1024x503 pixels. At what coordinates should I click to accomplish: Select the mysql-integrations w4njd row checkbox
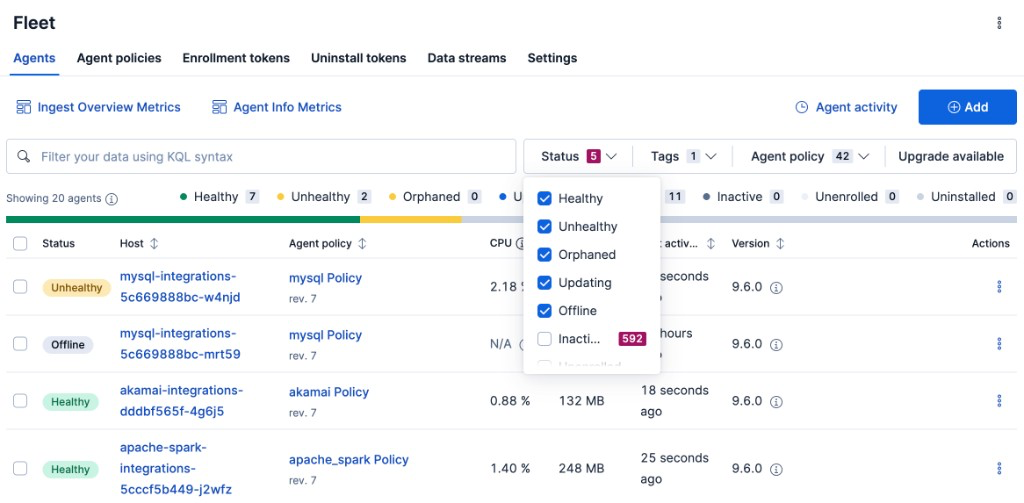click(x=20, y=287)
